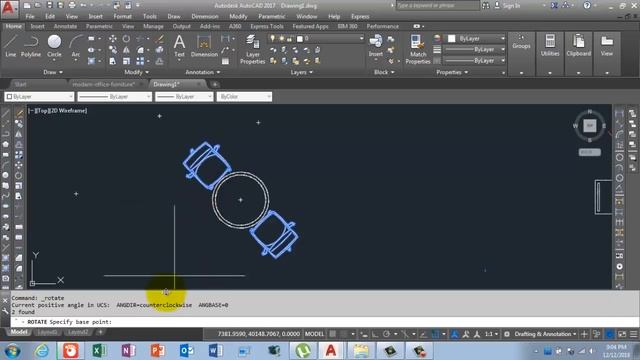Toggle Clean Screen icon in status bar

click(x=622, y=334)
